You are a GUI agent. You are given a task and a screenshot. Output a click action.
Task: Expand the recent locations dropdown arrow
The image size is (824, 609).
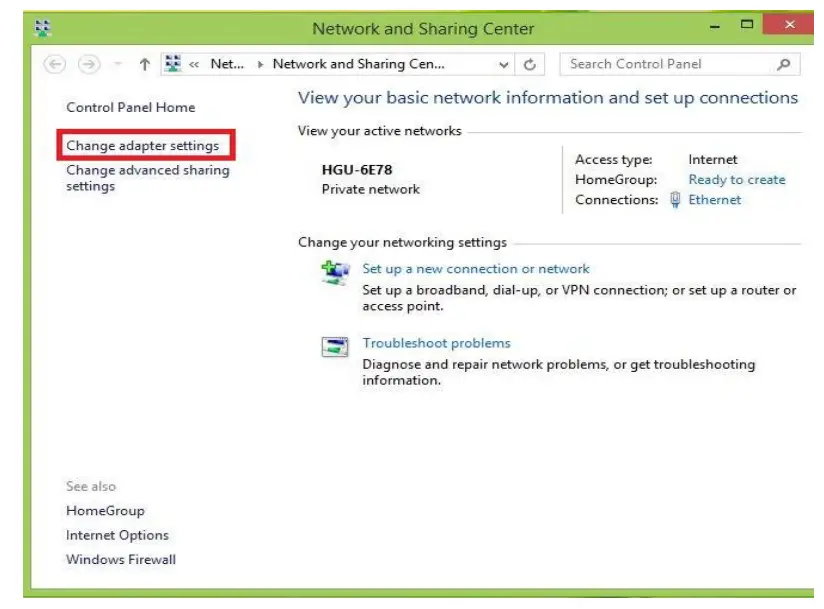[116, 65]
